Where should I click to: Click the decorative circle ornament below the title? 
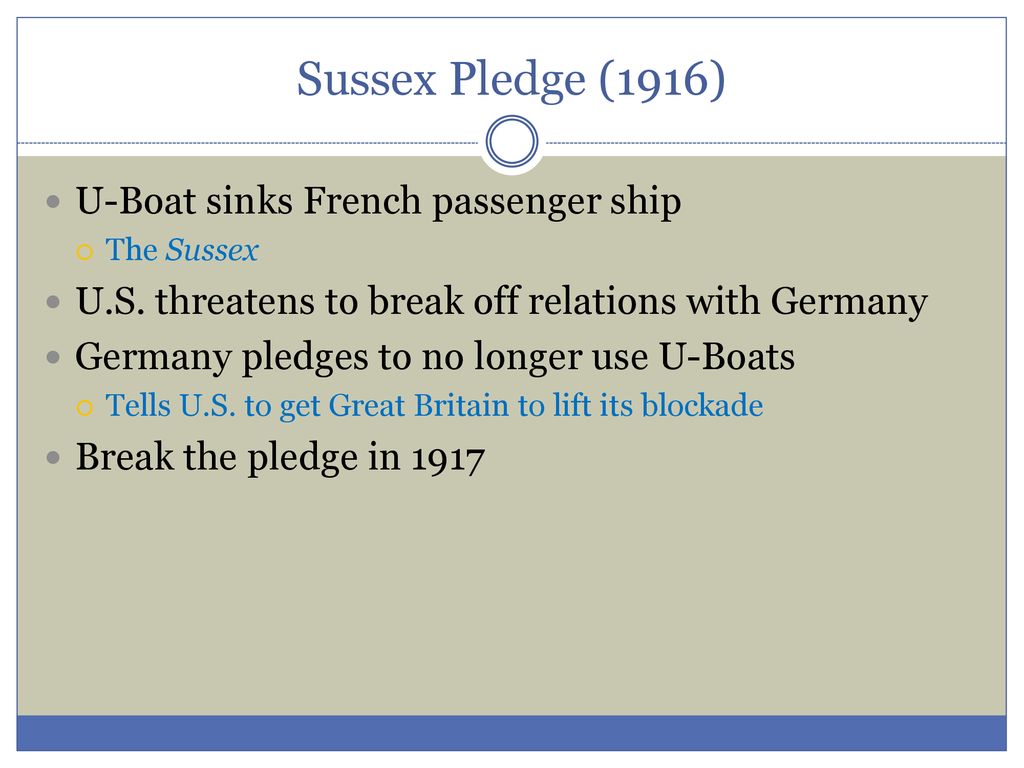(x=512, y=141)
